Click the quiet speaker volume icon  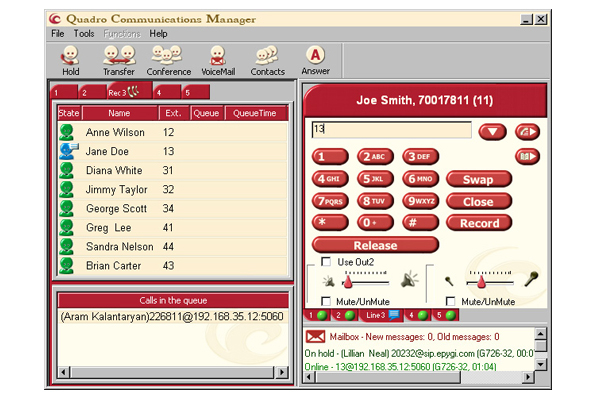point(329,282)
